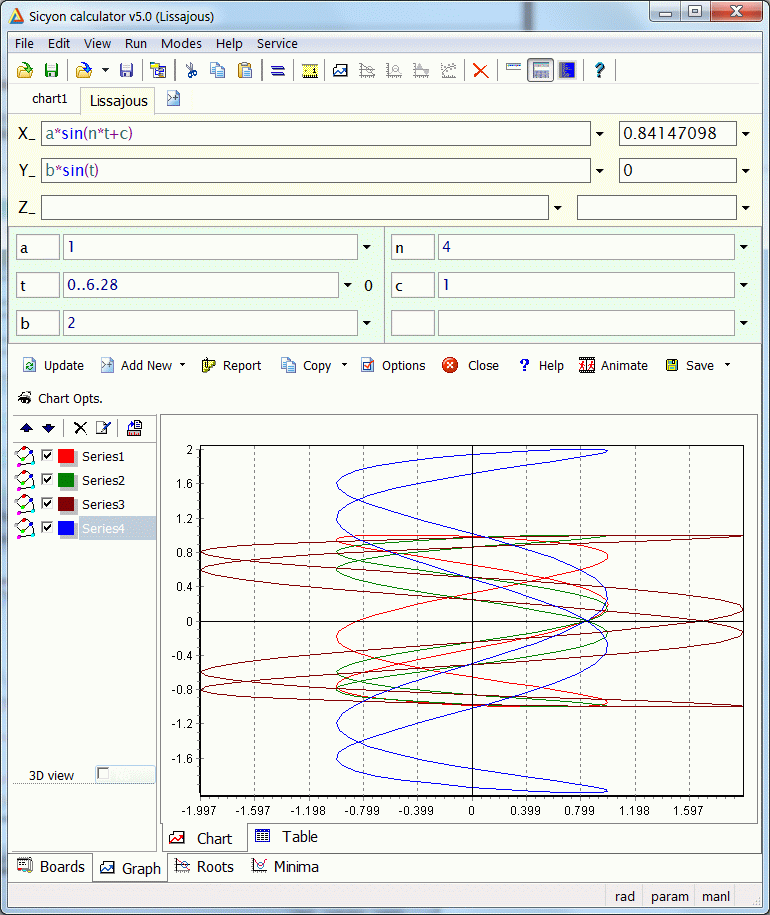
Task: Open the X result value dropdown
Action: pos(746,134)
